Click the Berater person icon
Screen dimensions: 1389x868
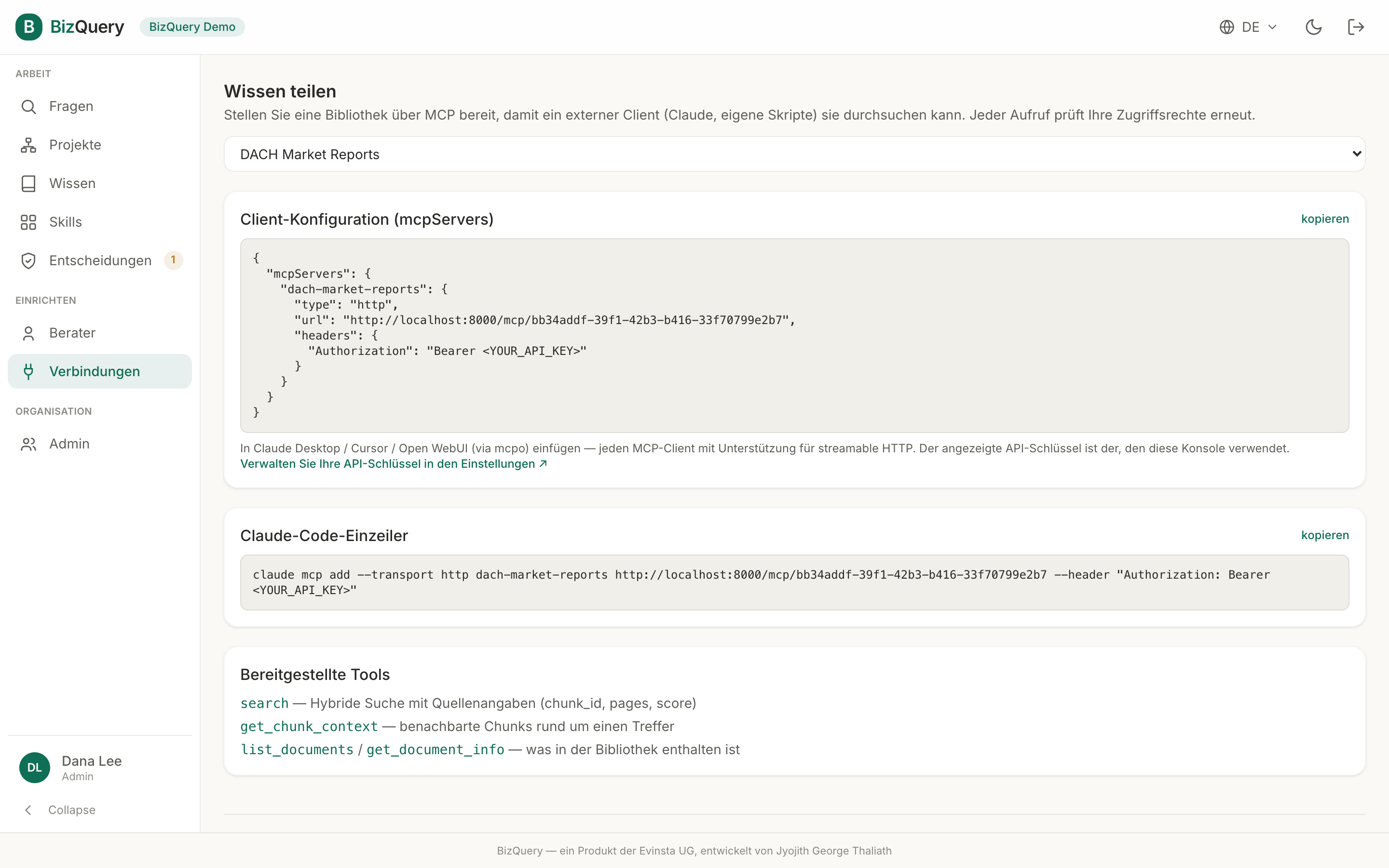tap(29, 334)
